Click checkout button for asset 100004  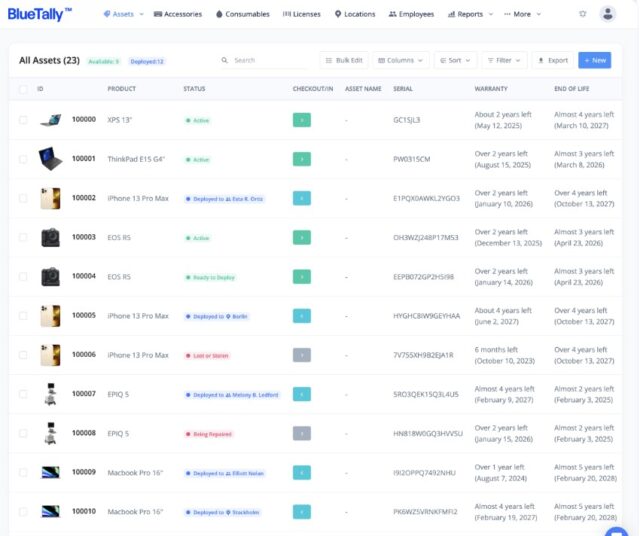click(302, 277)
